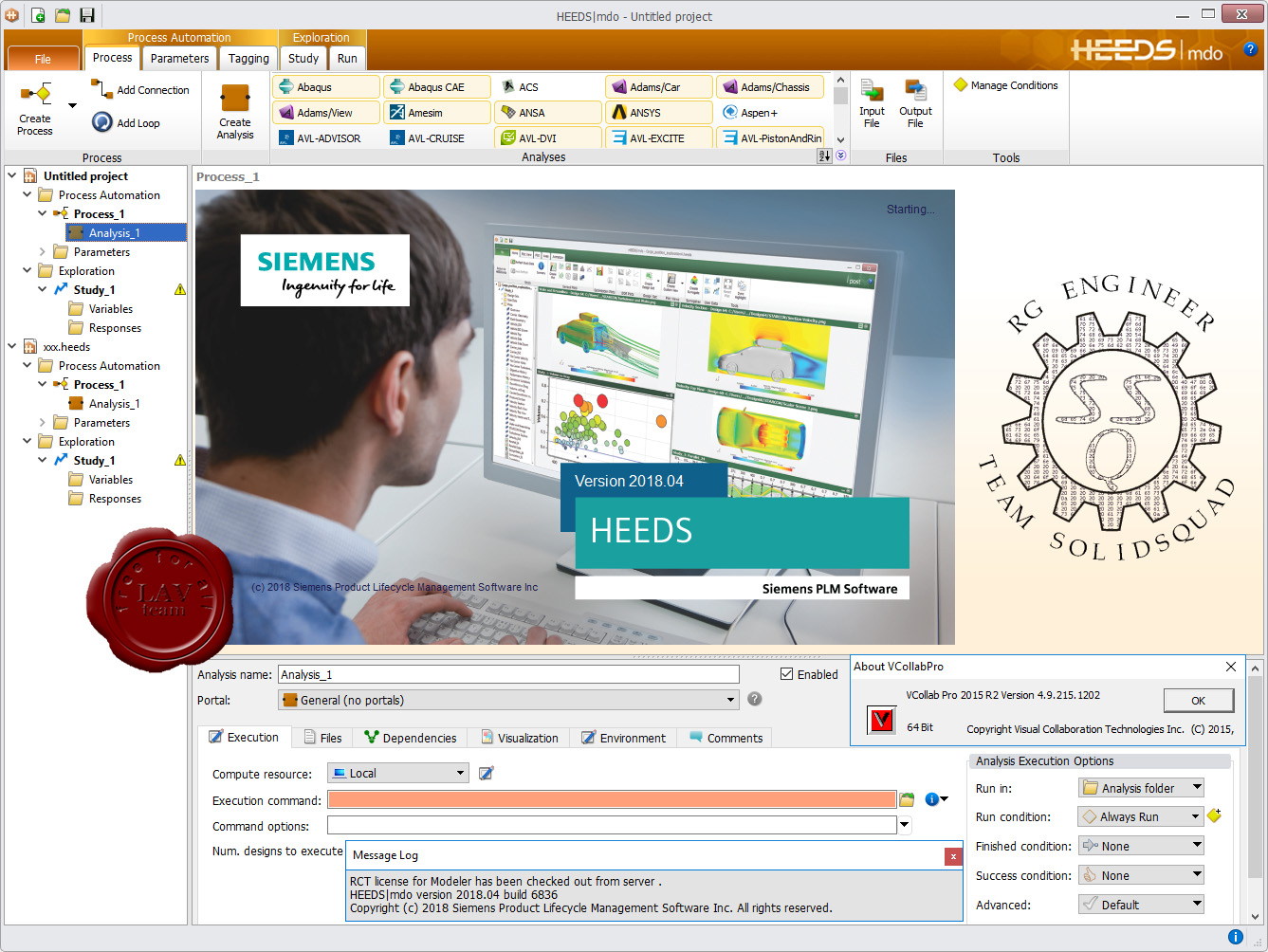Click the Input File icon
This screenshot has width=1268, height=952.
(x=872, y=90)
